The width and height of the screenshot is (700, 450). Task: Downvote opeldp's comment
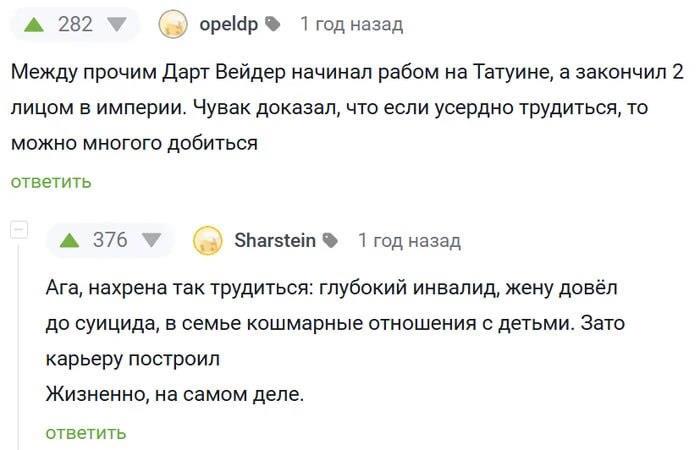[x=116, y=24]
